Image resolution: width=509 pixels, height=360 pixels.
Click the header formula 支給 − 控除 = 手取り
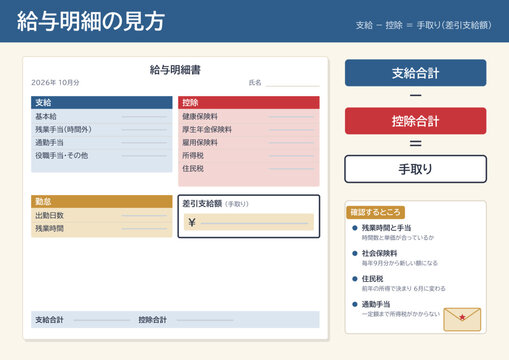point(423,25)
